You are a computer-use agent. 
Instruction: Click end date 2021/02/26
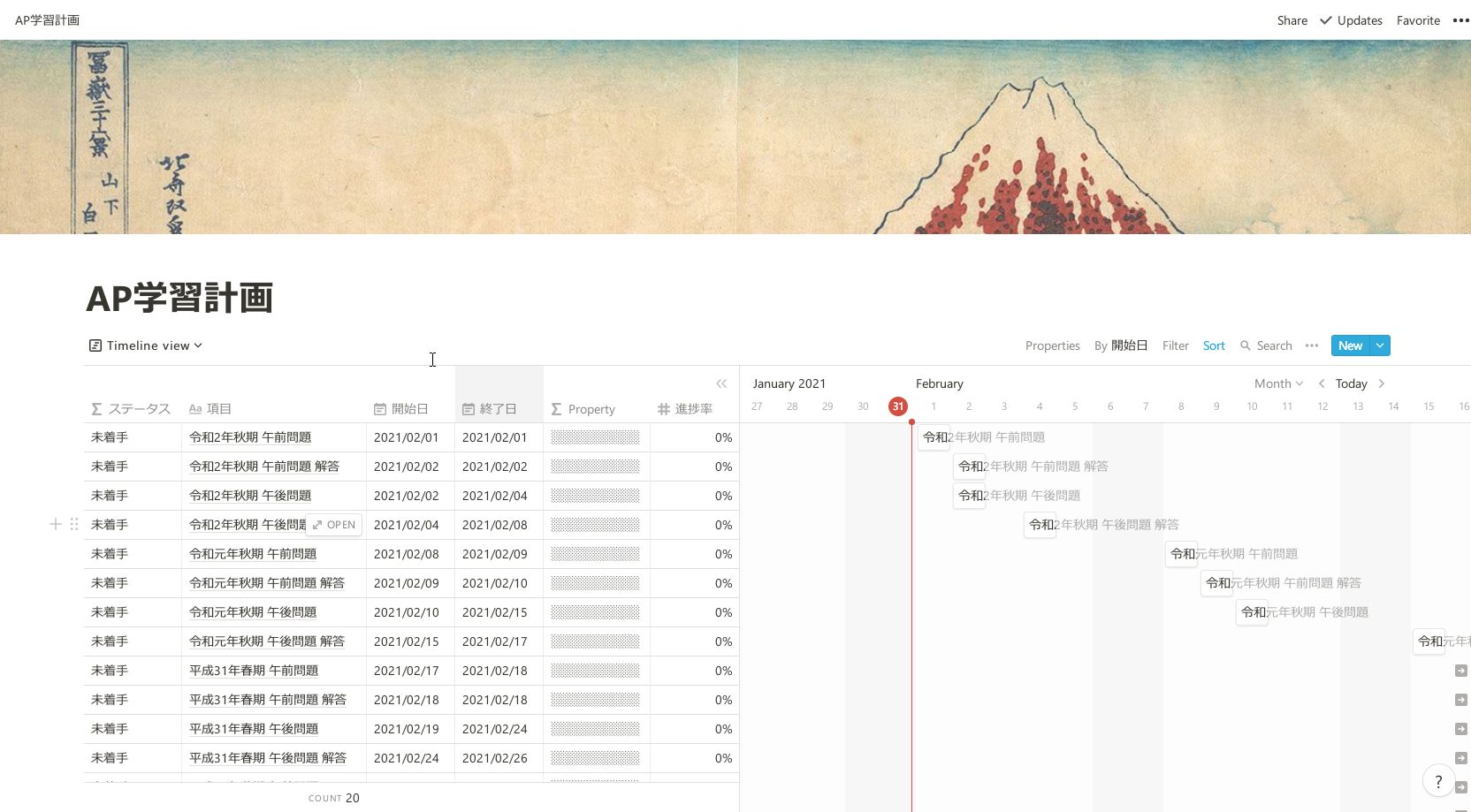pos(495,758)
